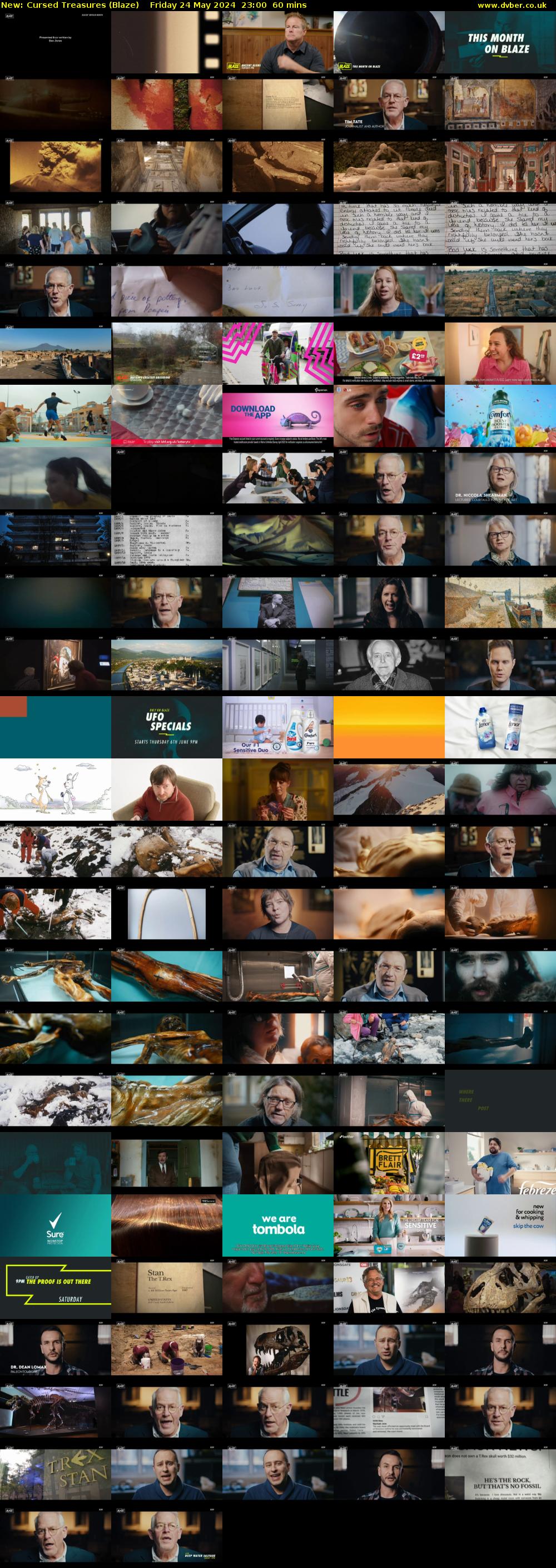Open the Stan The T.Rex plaque thumbnail
Viewport: 556px width, 1568px height.
click(x=166, y=1287)
